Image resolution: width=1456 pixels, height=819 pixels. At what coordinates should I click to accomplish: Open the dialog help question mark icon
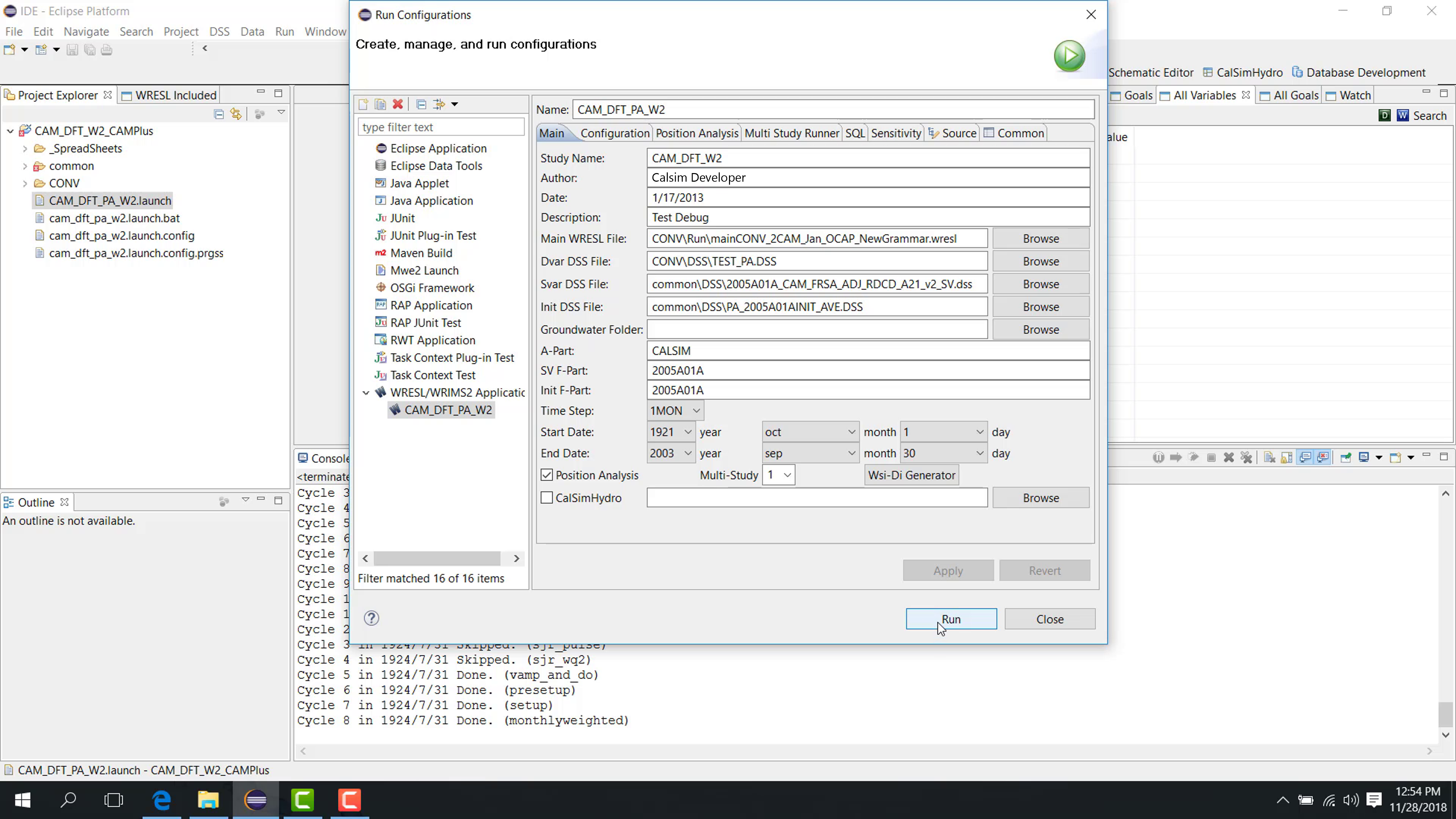(371, 618)
